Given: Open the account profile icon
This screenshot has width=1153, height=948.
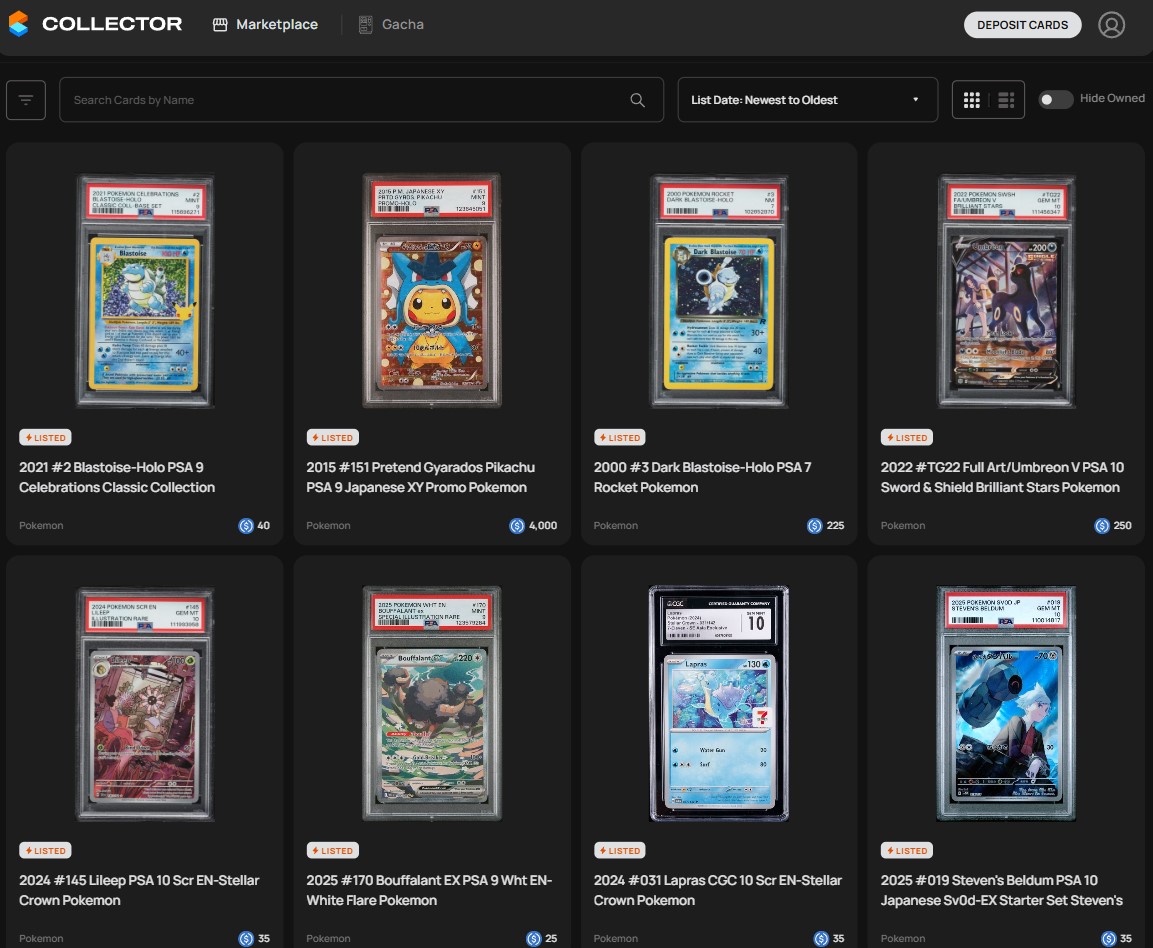Looking at the screenshot, I should [x=1112, y=25].
